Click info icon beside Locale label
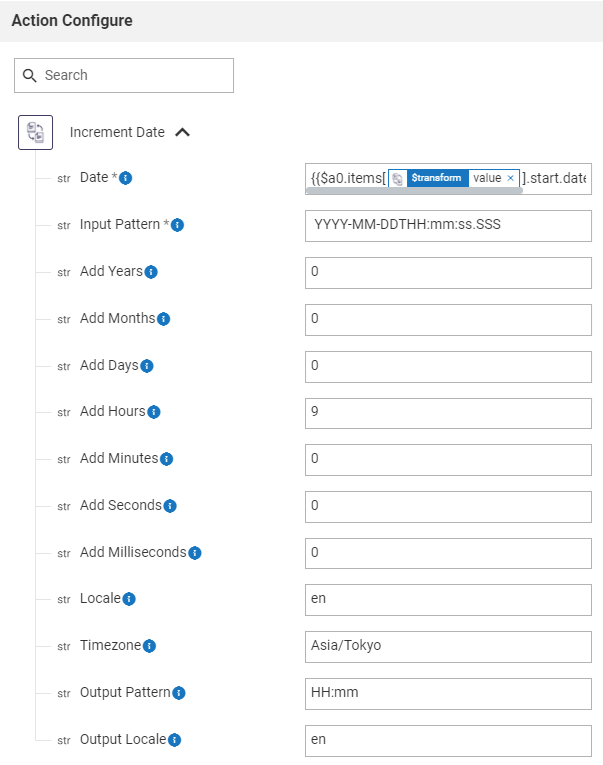The height and width of the screenshot is (765, 603). pyautogui.click(x=129, y=599)
